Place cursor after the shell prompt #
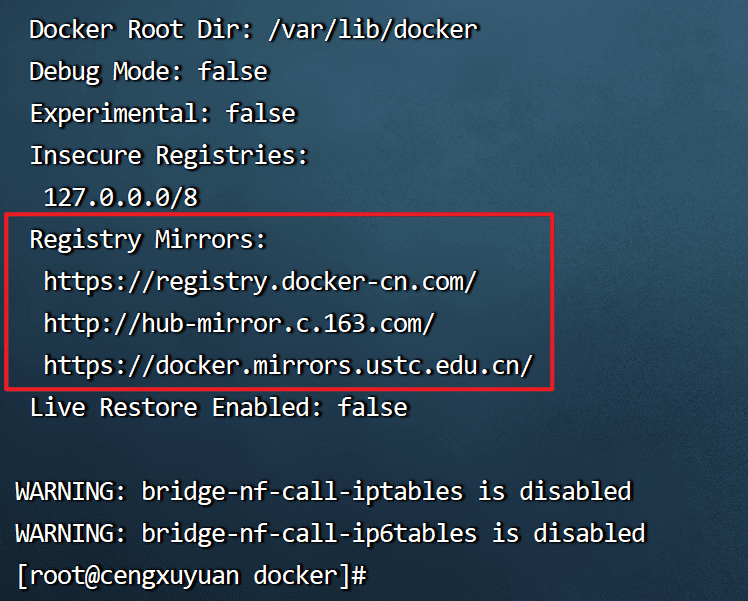748x601 pixels. 380,576
